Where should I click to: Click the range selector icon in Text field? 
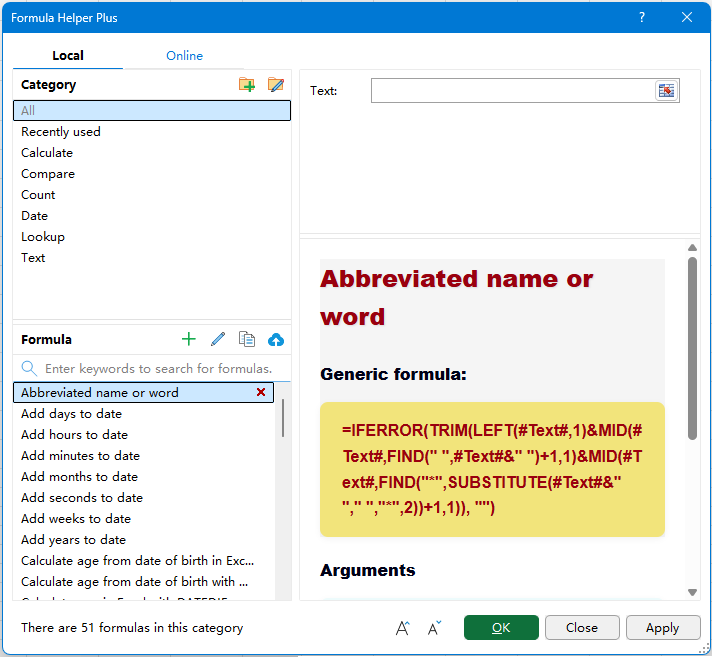[x=666, y=90]
